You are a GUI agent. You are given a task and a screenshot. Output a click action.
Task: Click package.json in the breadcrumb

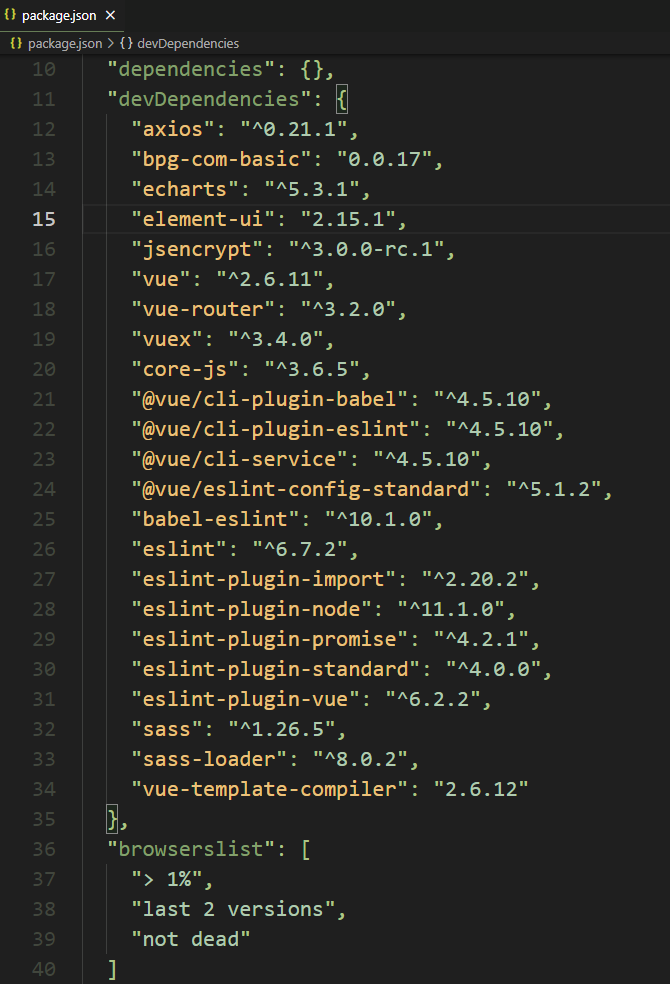pyautogui.click(x=65, y=43)
